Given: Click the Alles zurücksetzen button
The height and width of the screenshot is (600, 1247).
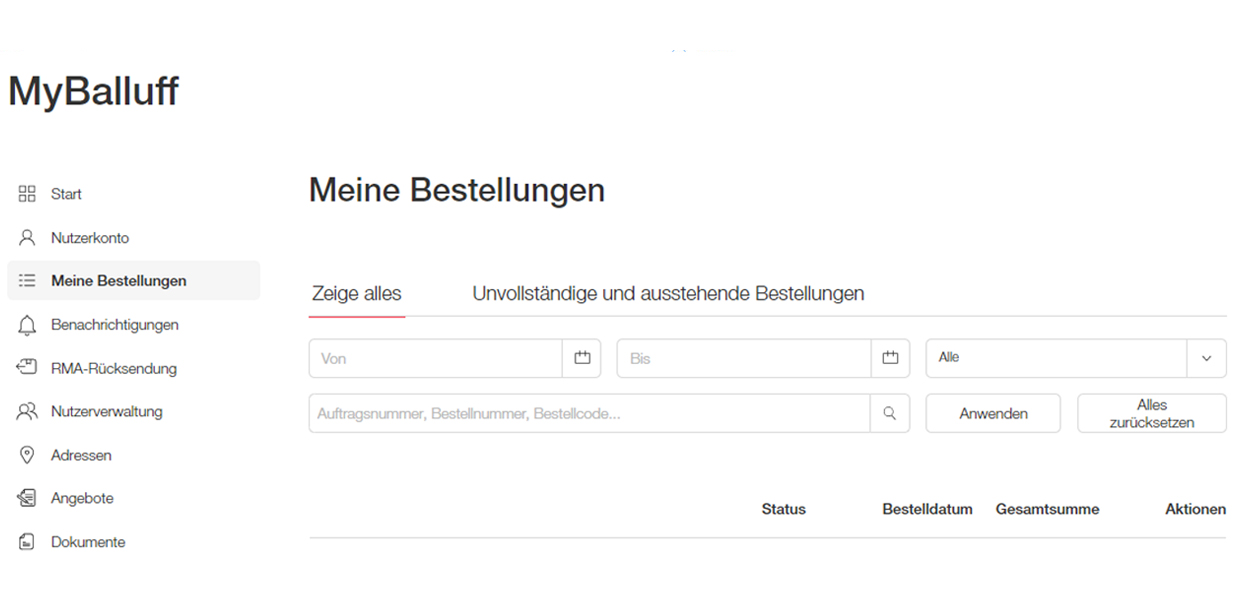Looking at the screenshot, I should click(x=1151, y=413).
